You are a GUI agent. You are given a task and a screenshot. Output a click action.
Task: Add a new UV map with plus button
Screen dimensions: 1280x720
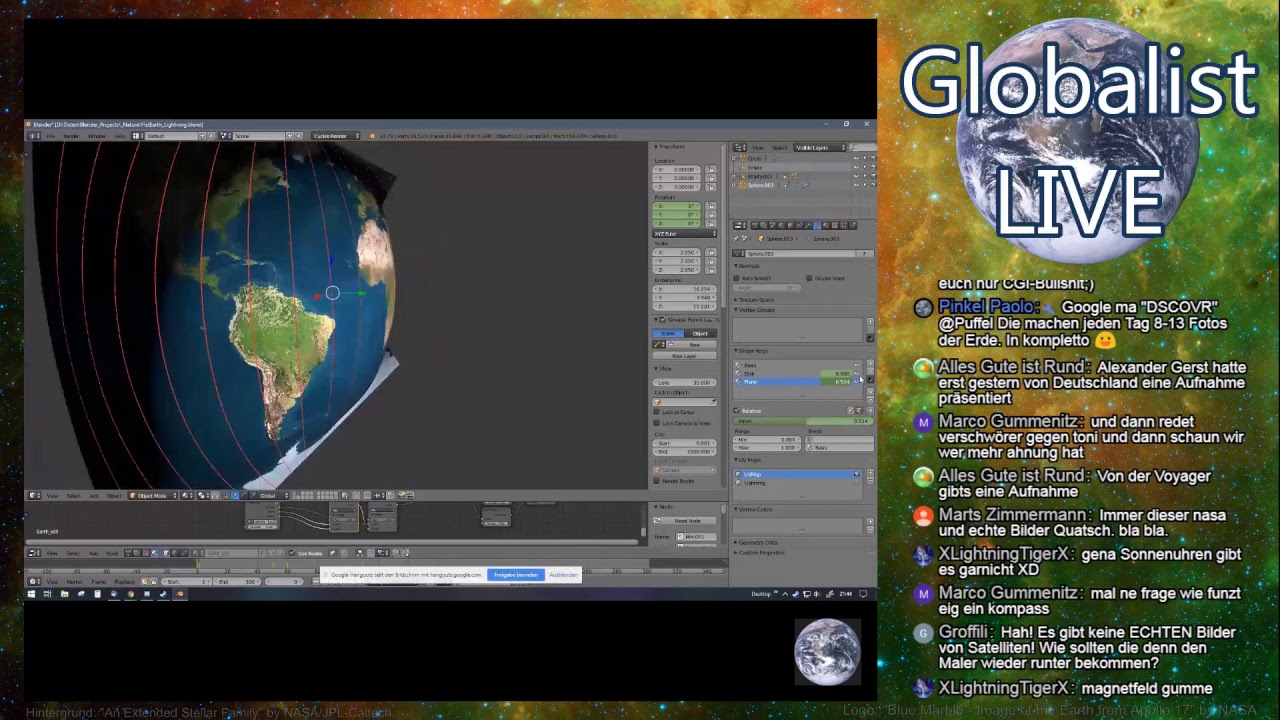(x=870, y=472)
